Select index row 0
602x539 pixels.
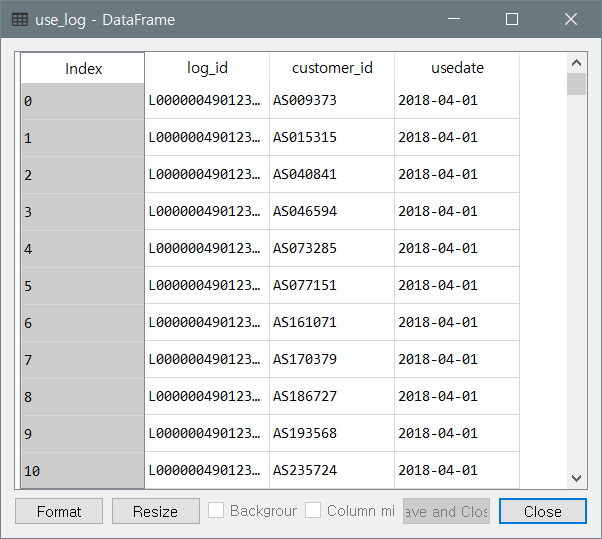tap(83, 101)
